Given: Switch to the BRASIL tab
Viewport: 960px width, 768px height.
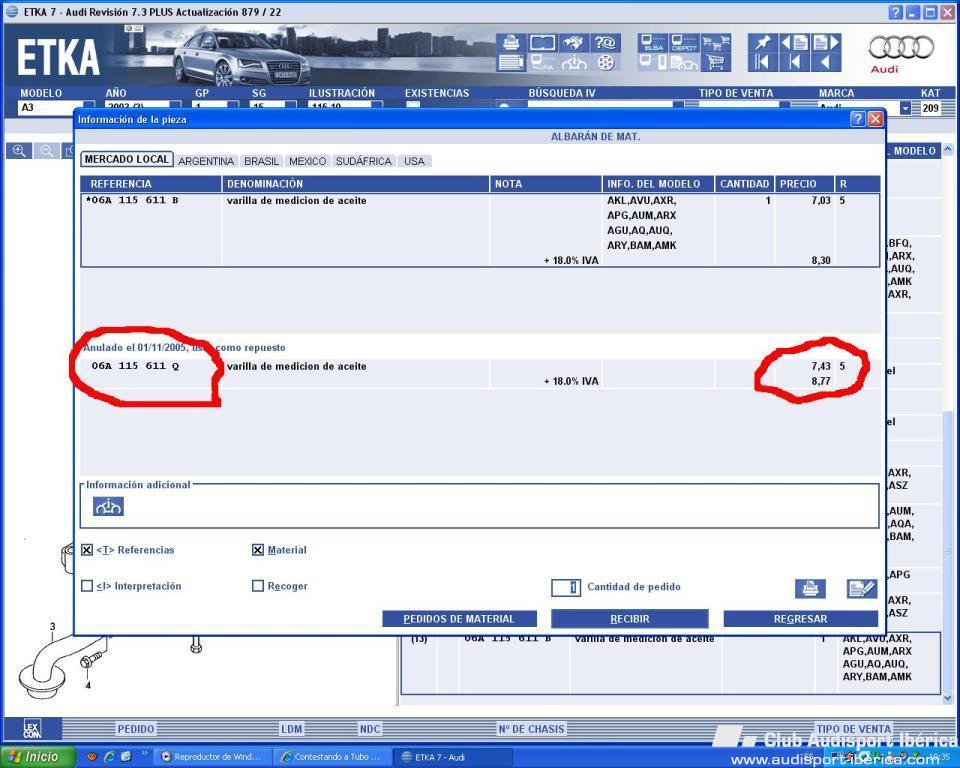Looking at the screenshot, I should 261,161.
